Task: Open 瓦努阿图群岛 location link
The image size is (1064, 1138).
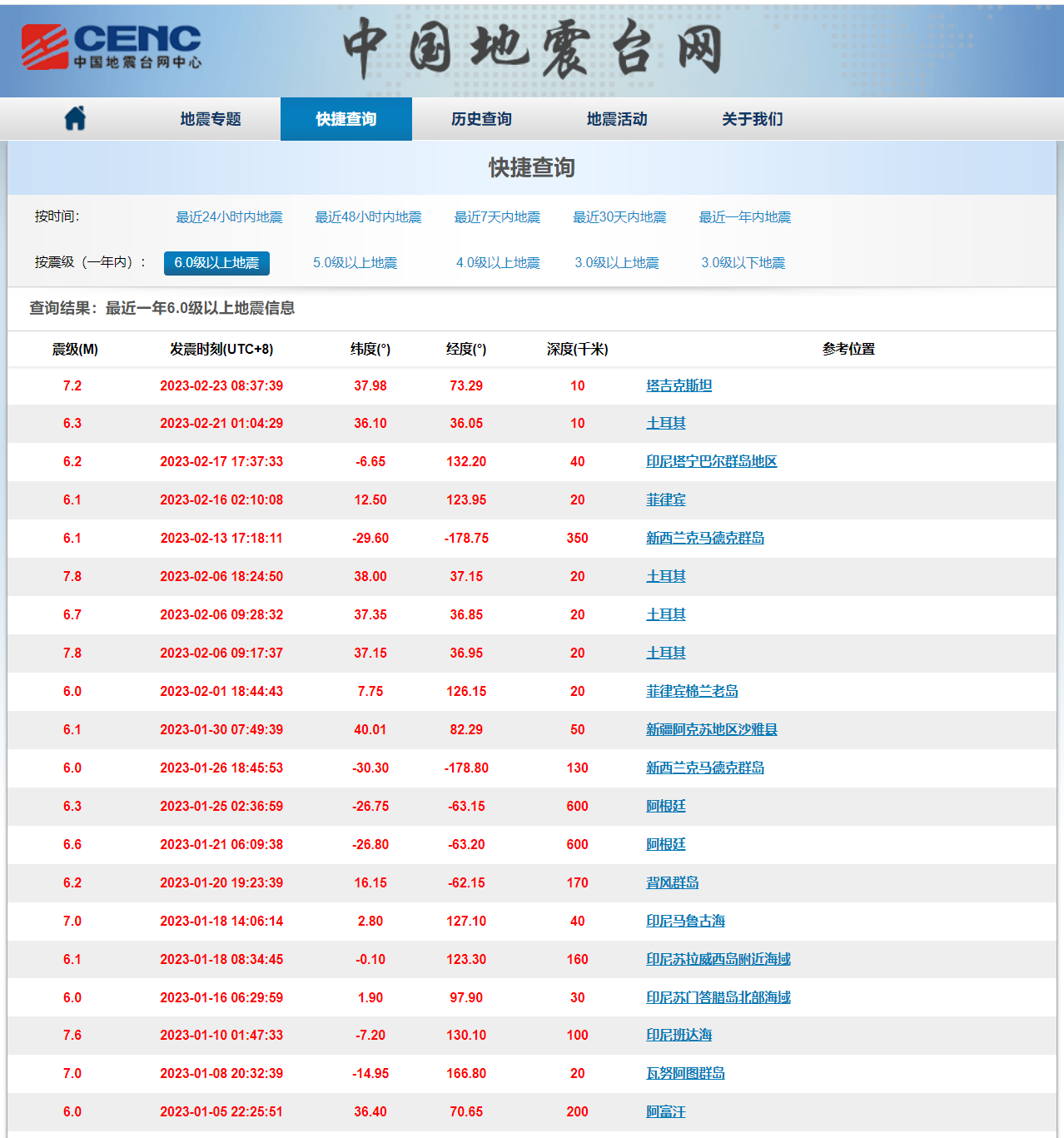Action: point(686,1073)
